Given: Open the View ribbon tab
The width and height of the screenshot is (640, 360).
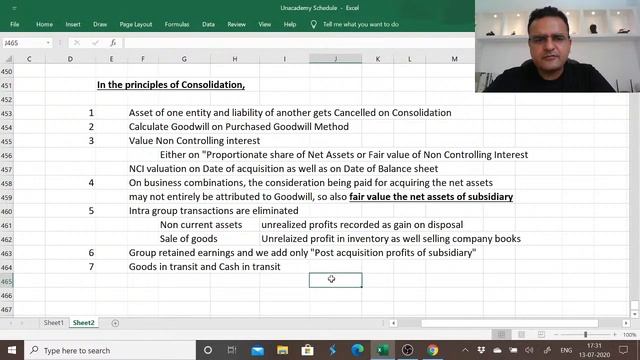Looking at the screenshot, I should [264, 24].
